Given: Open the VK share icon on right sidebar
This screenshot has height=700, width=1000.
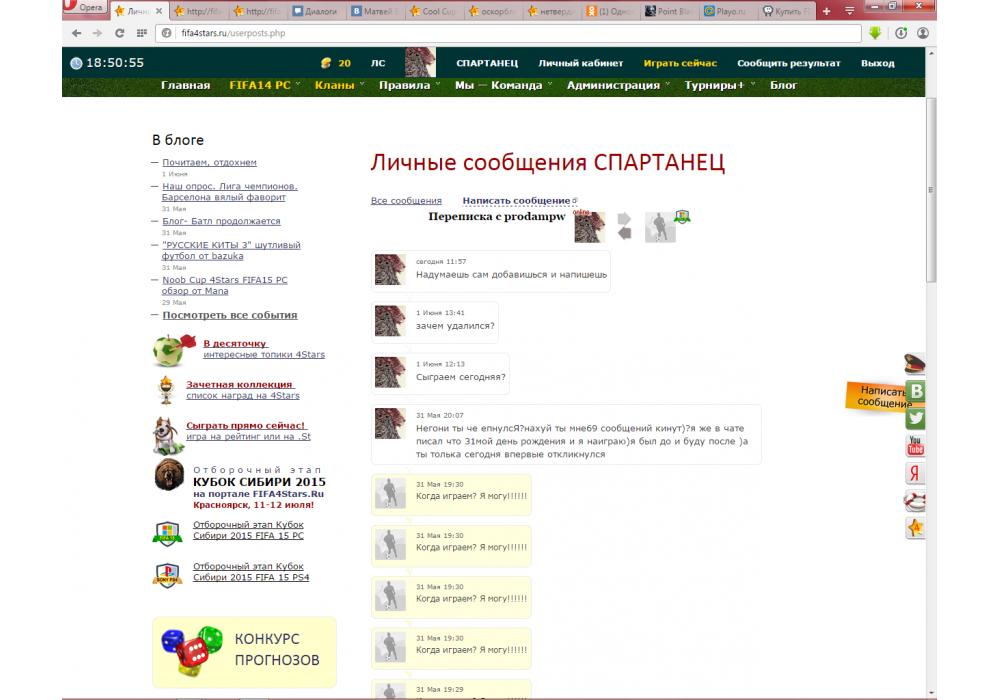Looking at the screenshot, I should pos(916,391).
